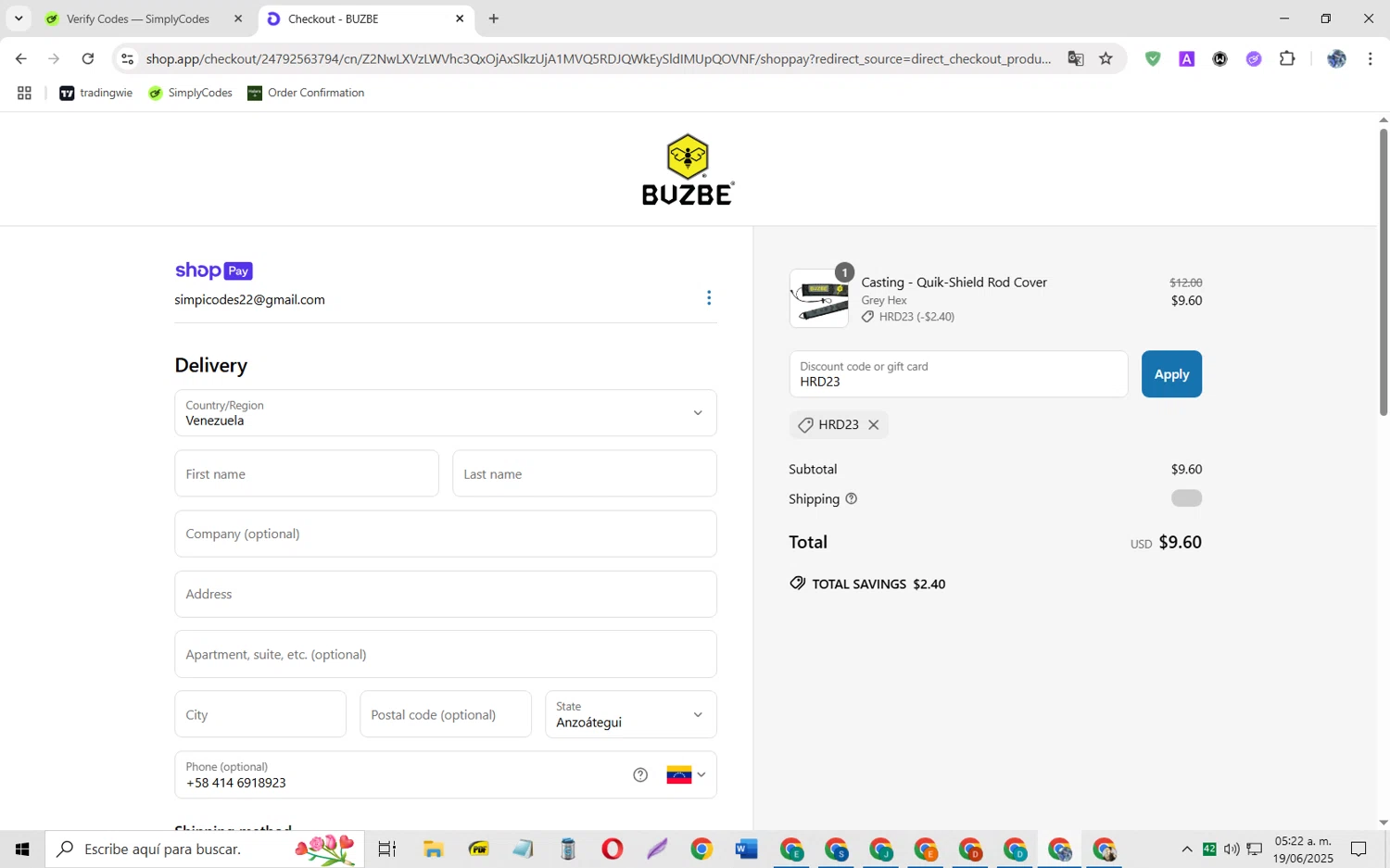Screen dimensions: 1390x868
Task: Open the Chrome profile avatar
Action: (1336, 58)
